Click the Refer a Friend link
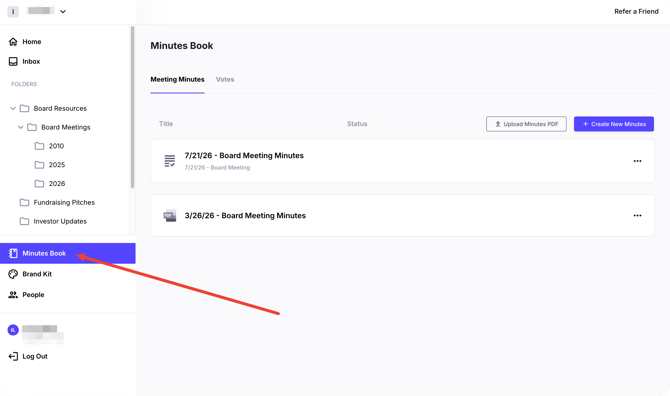 (636, 12)
